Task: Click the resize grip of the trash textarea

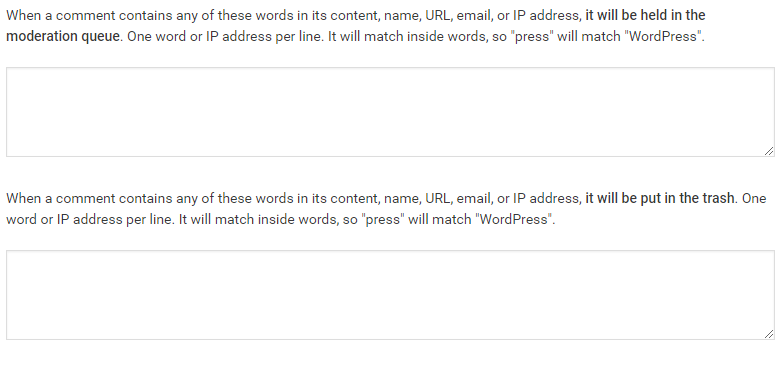Action: click(x=769, y=334)
